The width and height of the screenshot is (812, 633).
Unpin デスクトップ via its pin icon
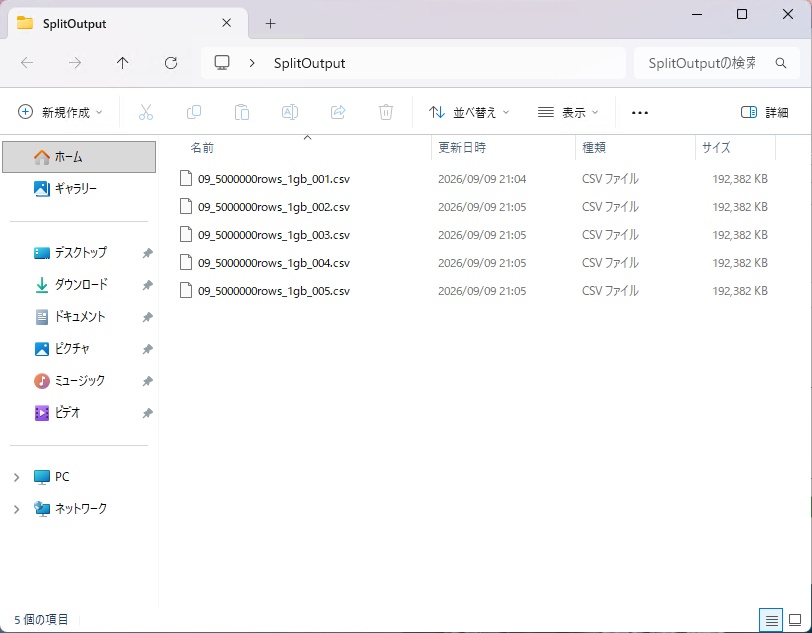click(148, 253)
